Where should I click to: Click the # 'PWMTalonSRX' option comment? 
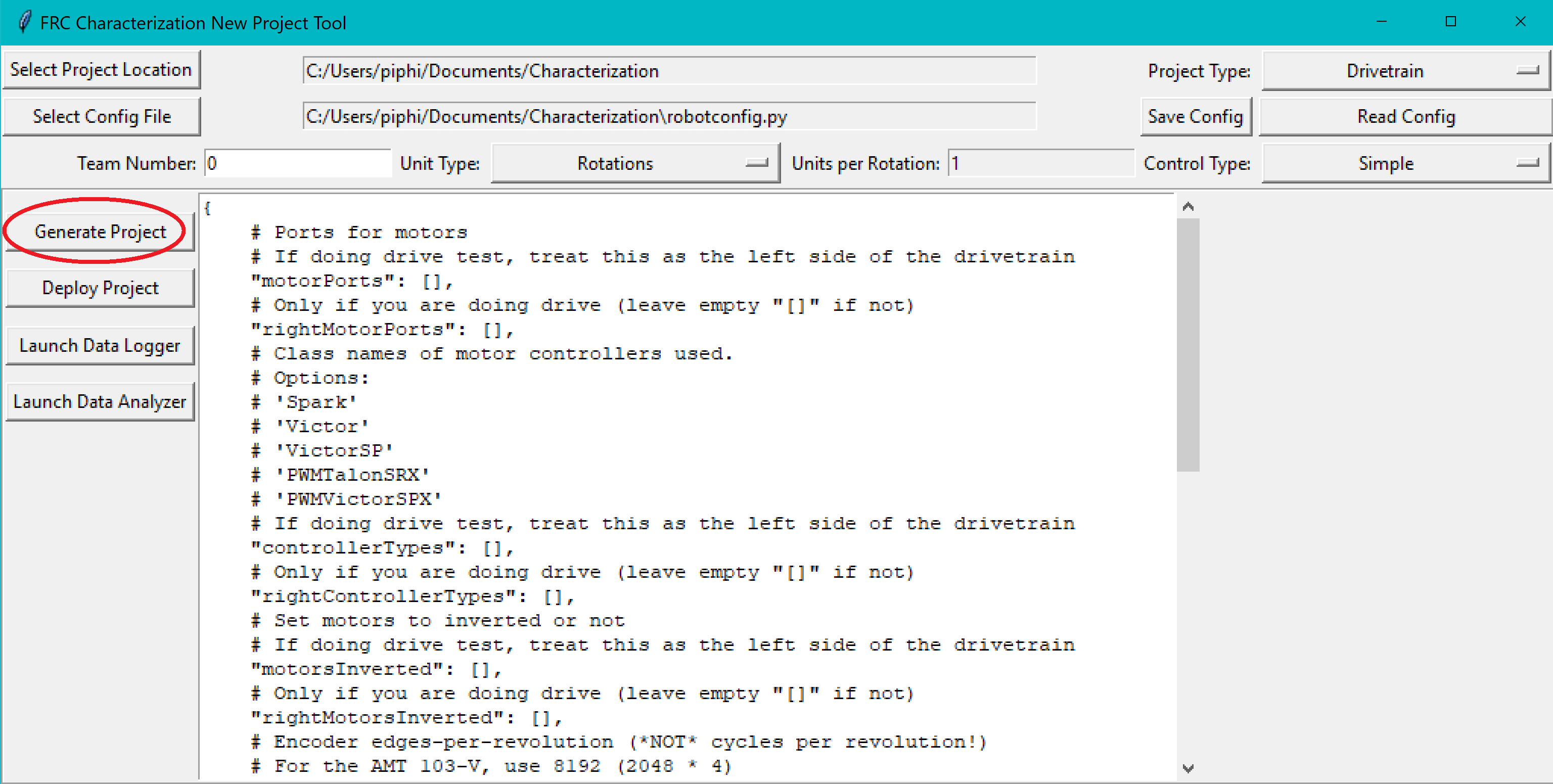click(340, 475)
